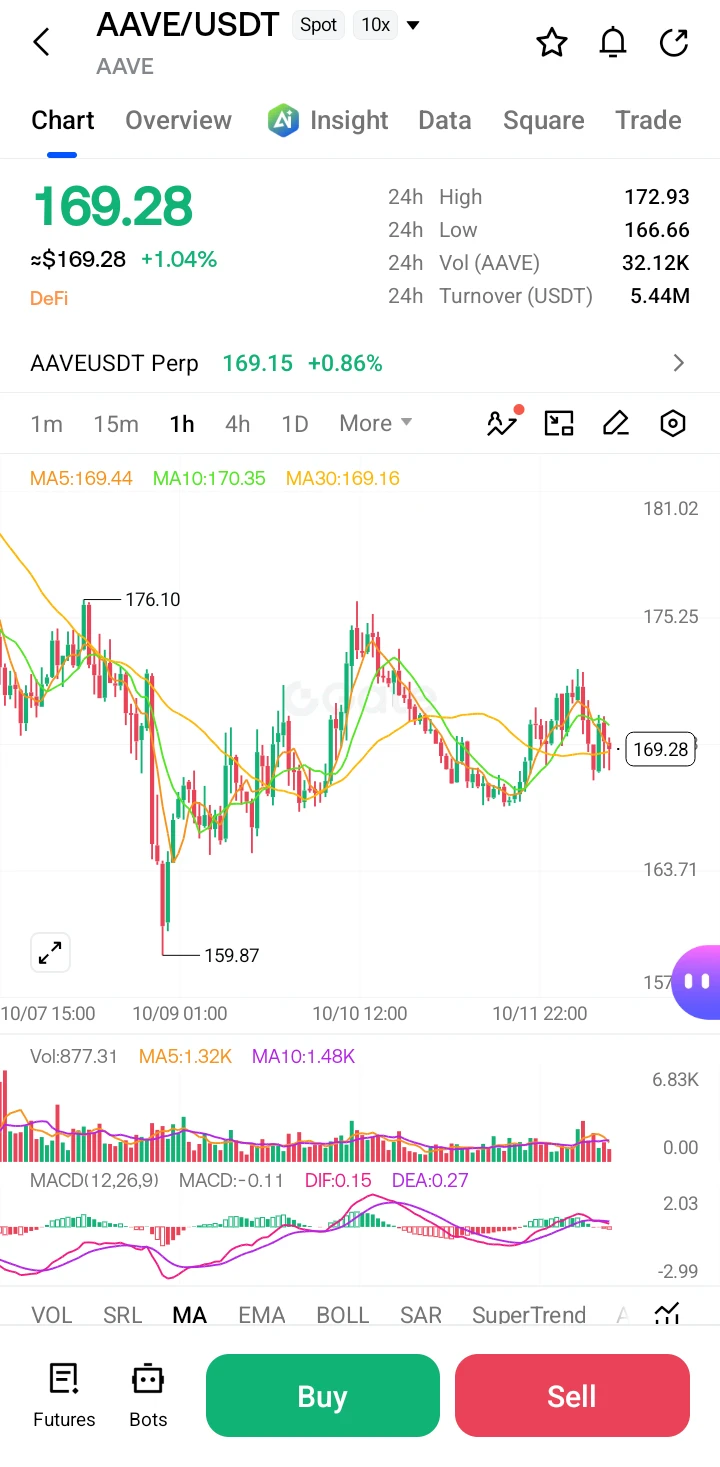The image size is (720, 1467).
Task: Tap the 159.87 low marker
Action: 231,955
